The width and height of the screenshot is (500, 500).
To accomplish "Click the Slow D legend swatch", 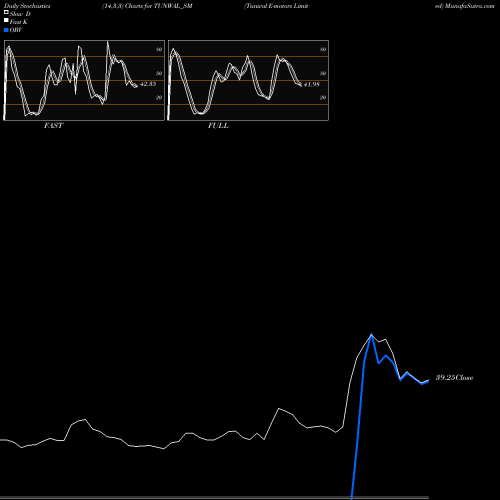I will tap(6, 13).
